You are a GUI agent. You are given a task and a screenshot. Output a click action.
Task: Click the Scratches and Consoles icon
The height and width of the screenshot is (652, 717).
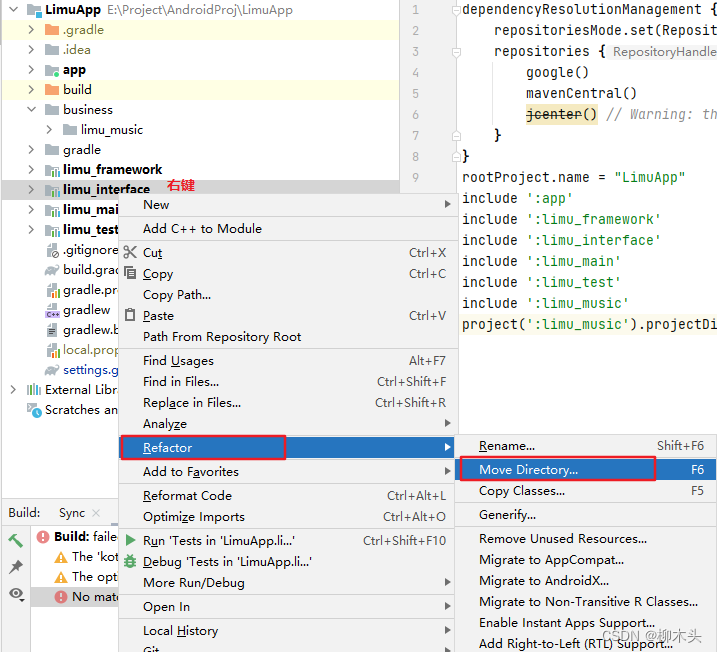tap(34, 410)
